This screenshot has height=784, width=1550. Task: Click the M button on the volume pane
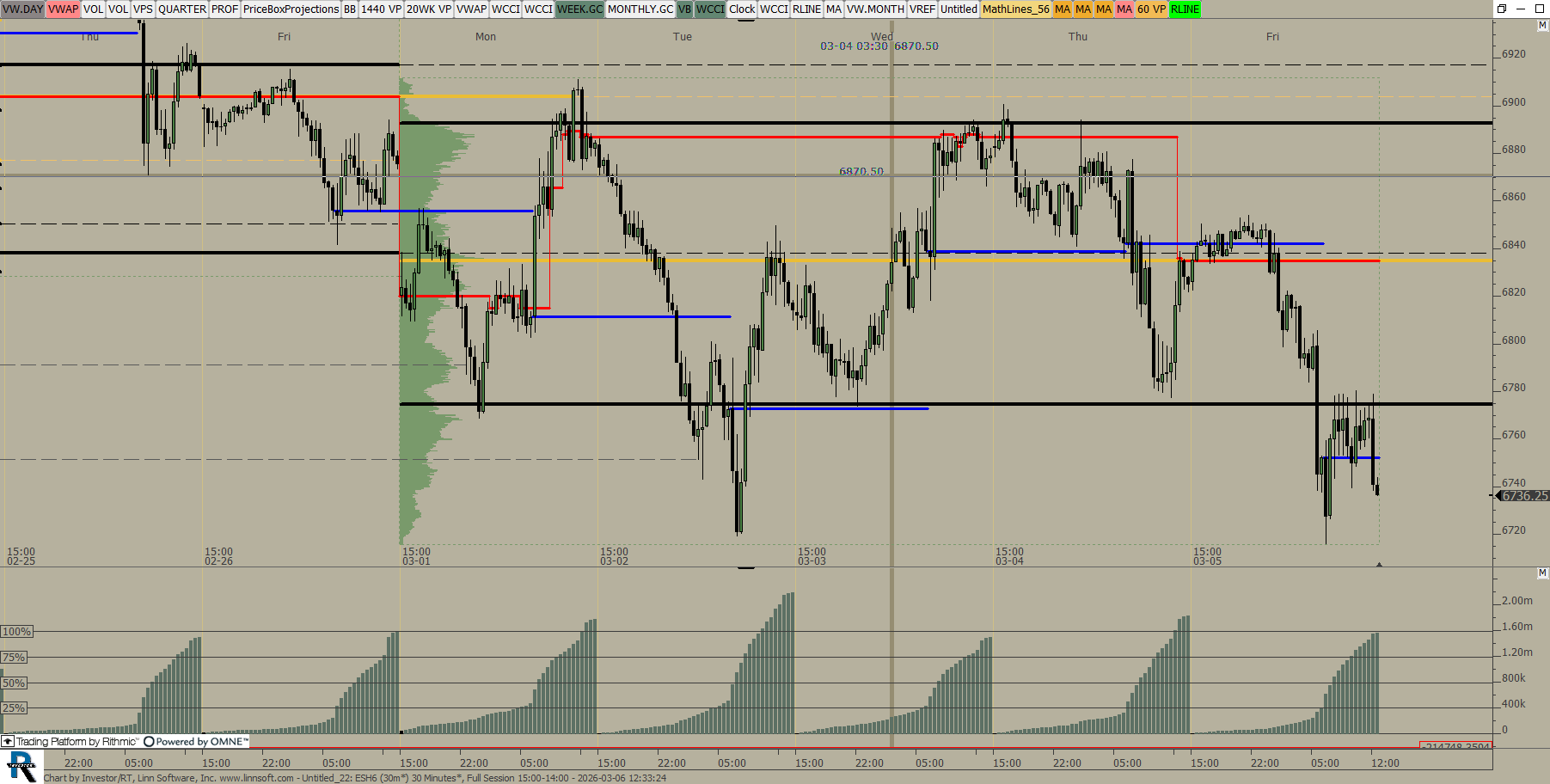tap(1542, 573)
